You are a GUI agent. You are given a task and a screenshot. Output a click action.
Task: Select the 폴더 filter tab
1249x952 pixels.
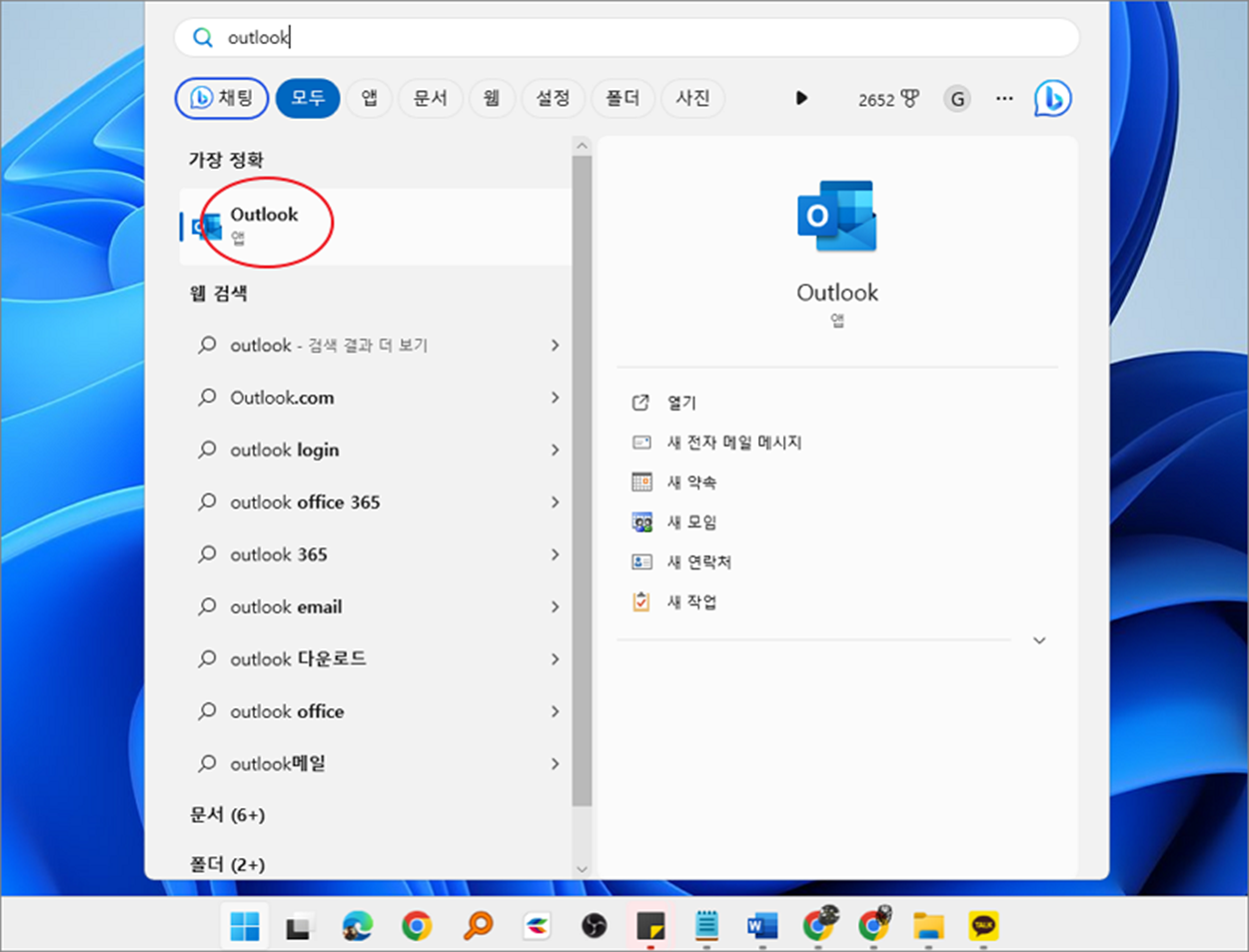pyautogui.click(x=623, y=98)
